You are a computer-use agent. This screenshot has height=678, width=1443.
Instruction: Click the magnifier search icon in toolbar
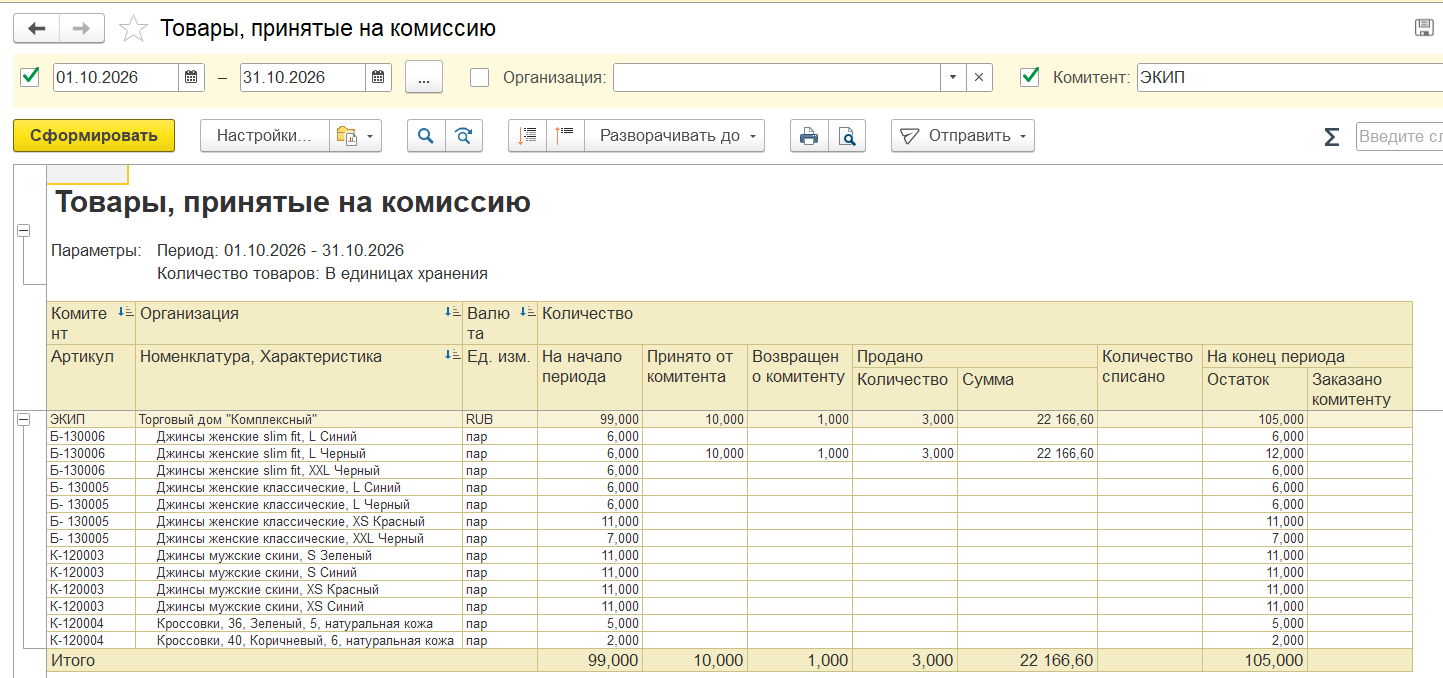(426, 136)
